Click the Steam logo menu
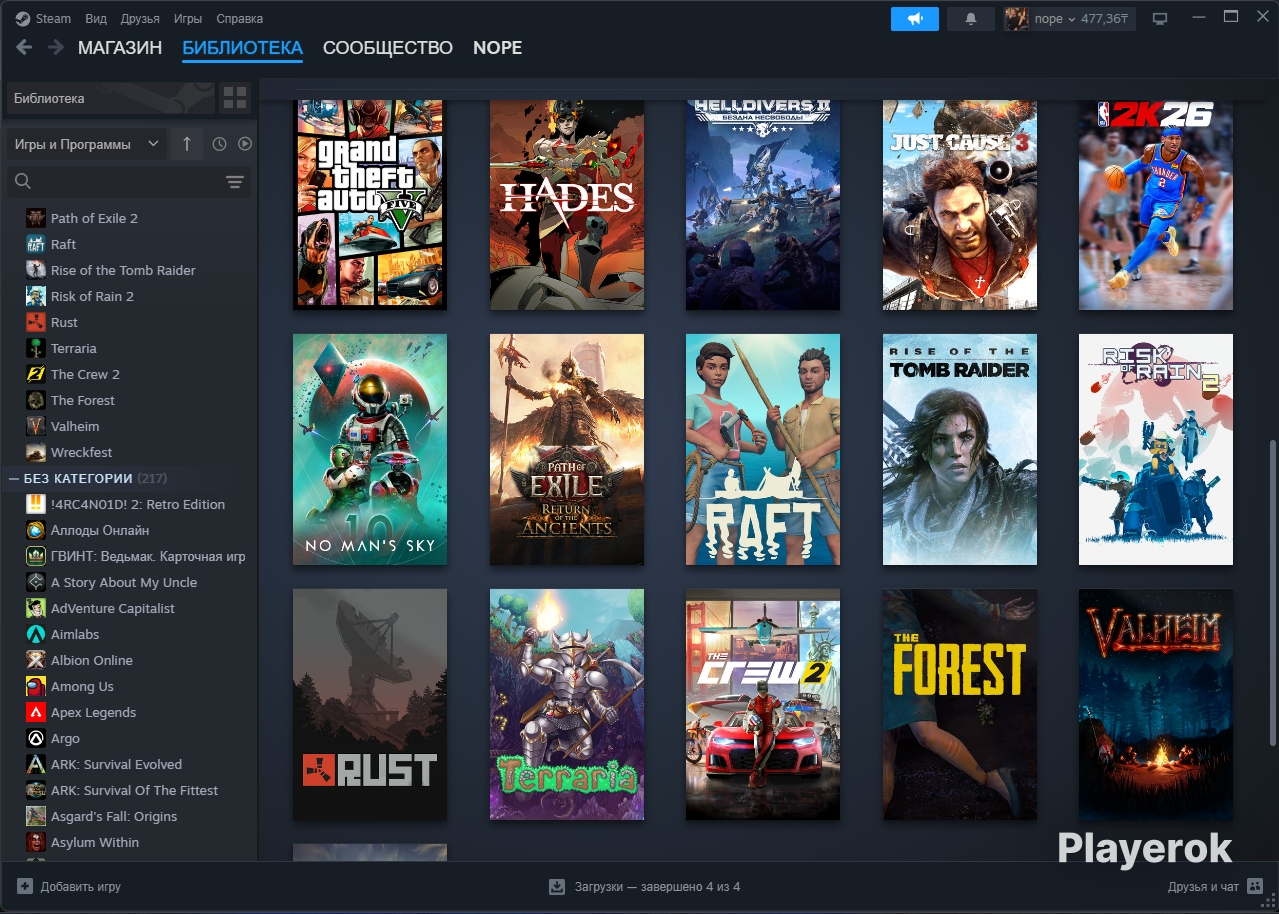Image resolution: width=1279 pixels, height=914 pixels. [42, 19]
